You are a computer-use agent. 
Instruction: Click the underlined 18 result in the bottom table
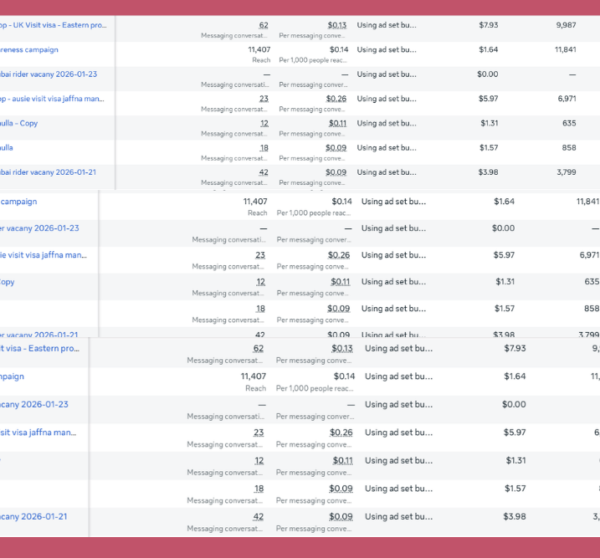258,488
